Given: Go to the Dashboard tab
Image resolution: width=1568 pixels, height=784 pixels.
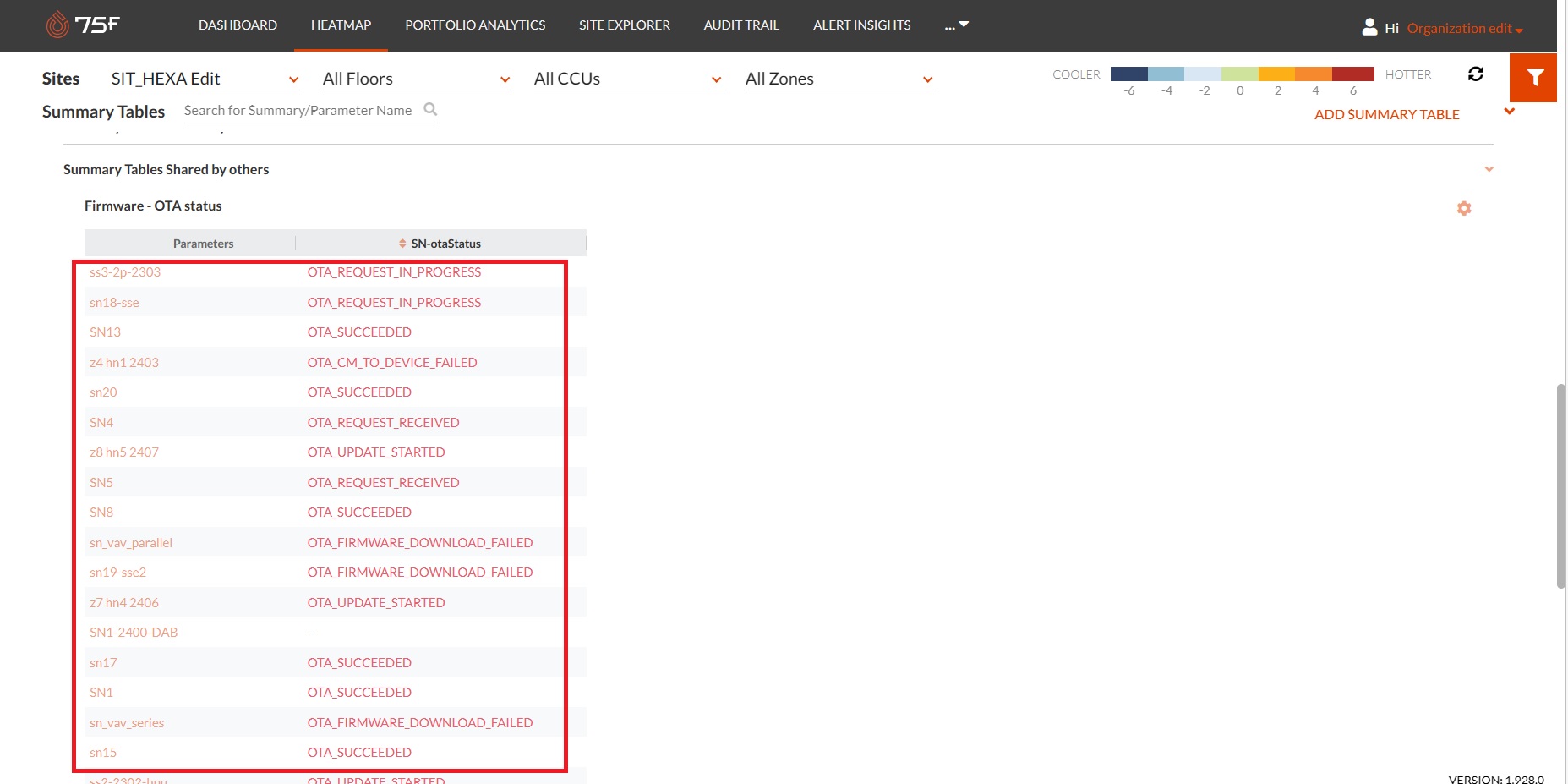Looking at the screenshot, I should [x=238, y=25].
